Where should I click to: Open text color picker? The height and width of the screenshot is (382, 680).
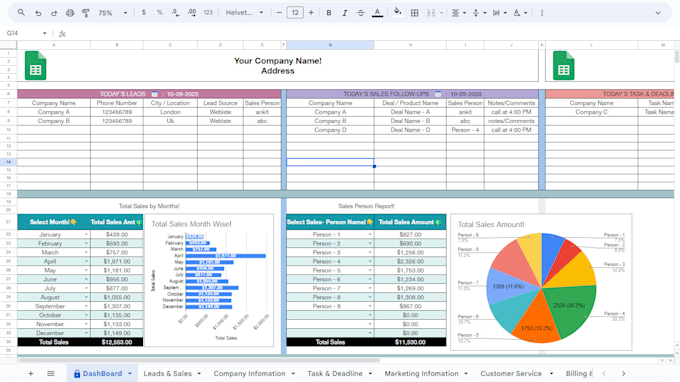pos(378,13)
